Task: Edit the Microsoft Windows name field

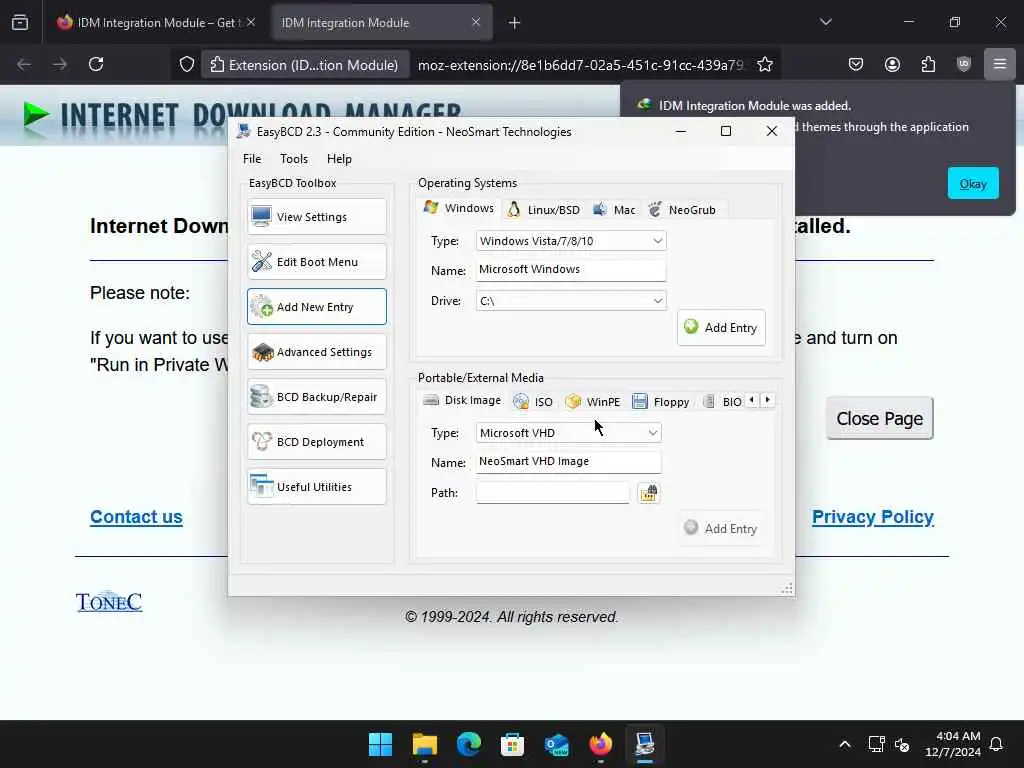Action: click(571, 270)
